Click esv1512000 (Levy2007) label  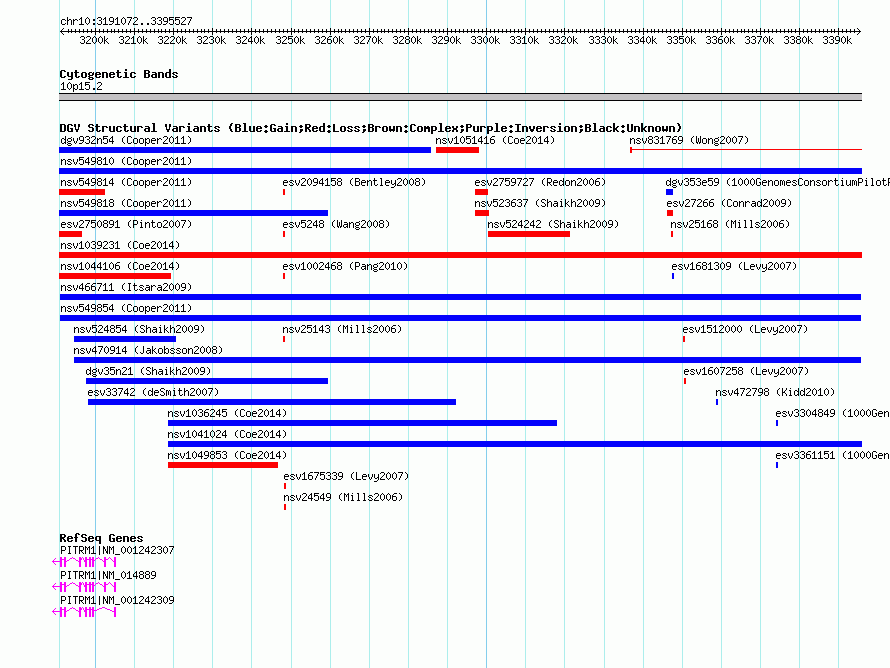click(x=745, y=329)
